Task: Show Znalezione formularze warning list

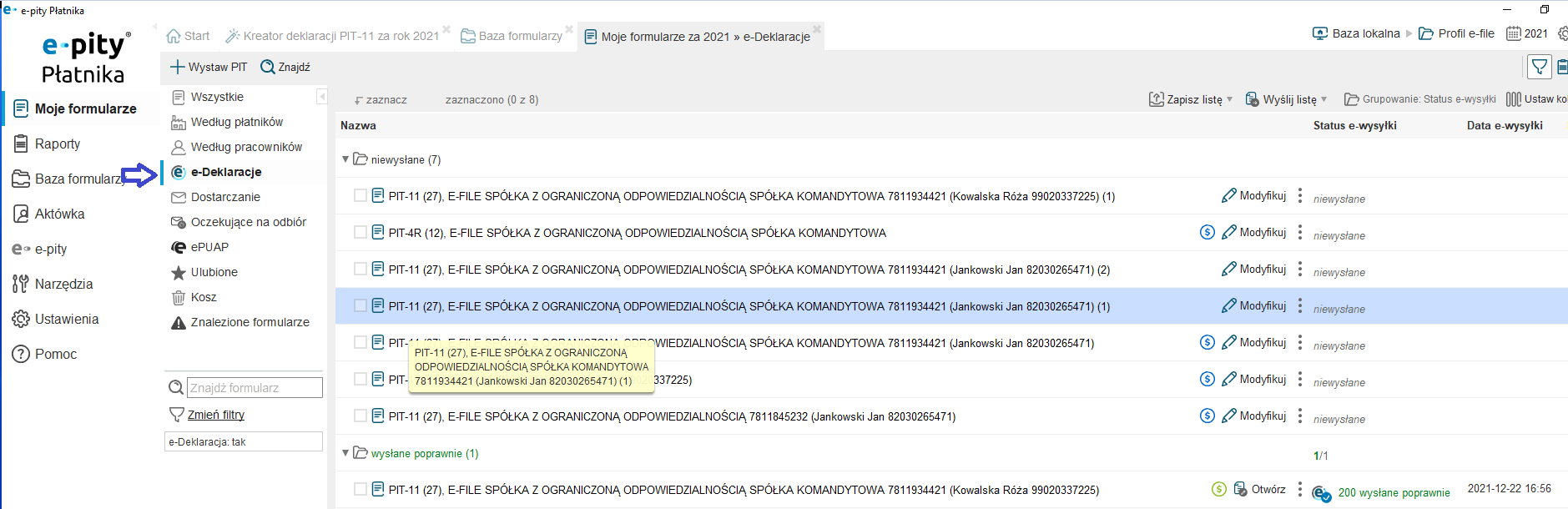Action: 240,322
